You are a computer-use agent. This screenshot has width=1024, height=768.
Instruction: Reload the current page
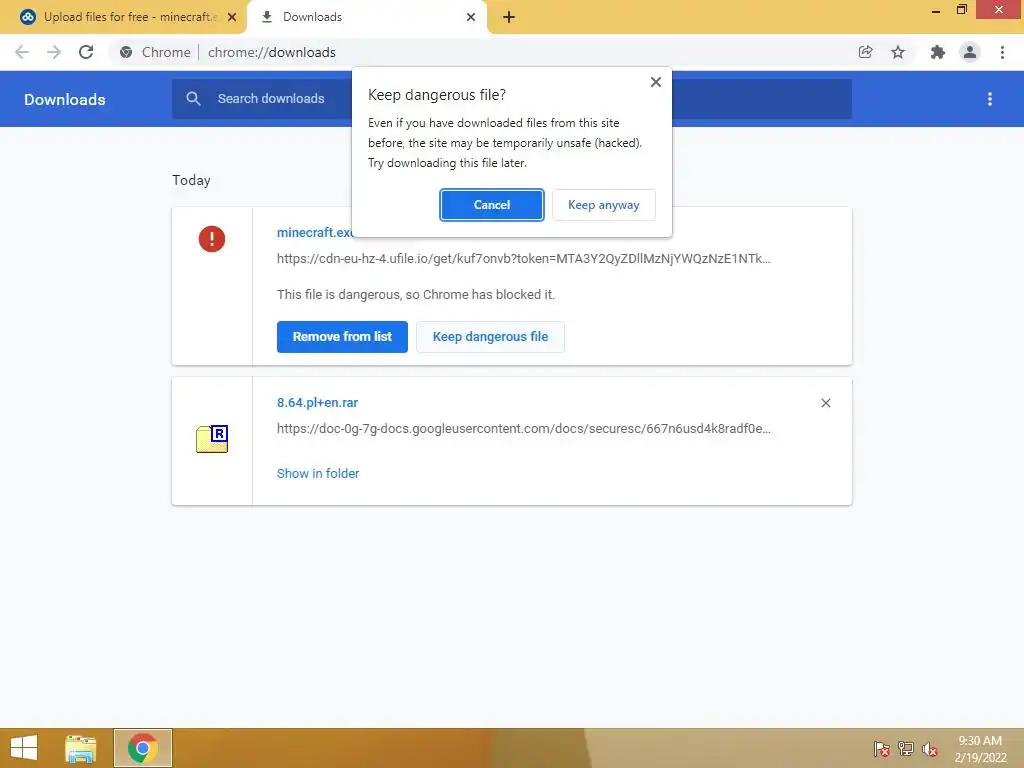click(86, 52)
